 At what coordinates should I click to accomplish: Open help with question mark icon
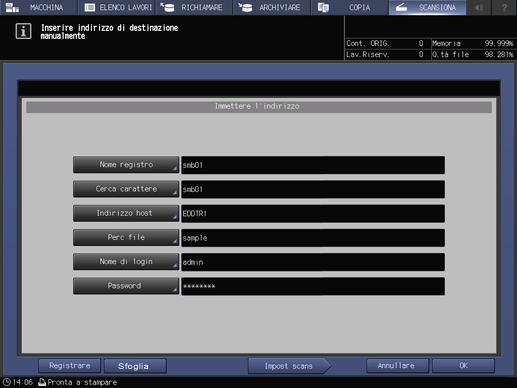point(504,7)
